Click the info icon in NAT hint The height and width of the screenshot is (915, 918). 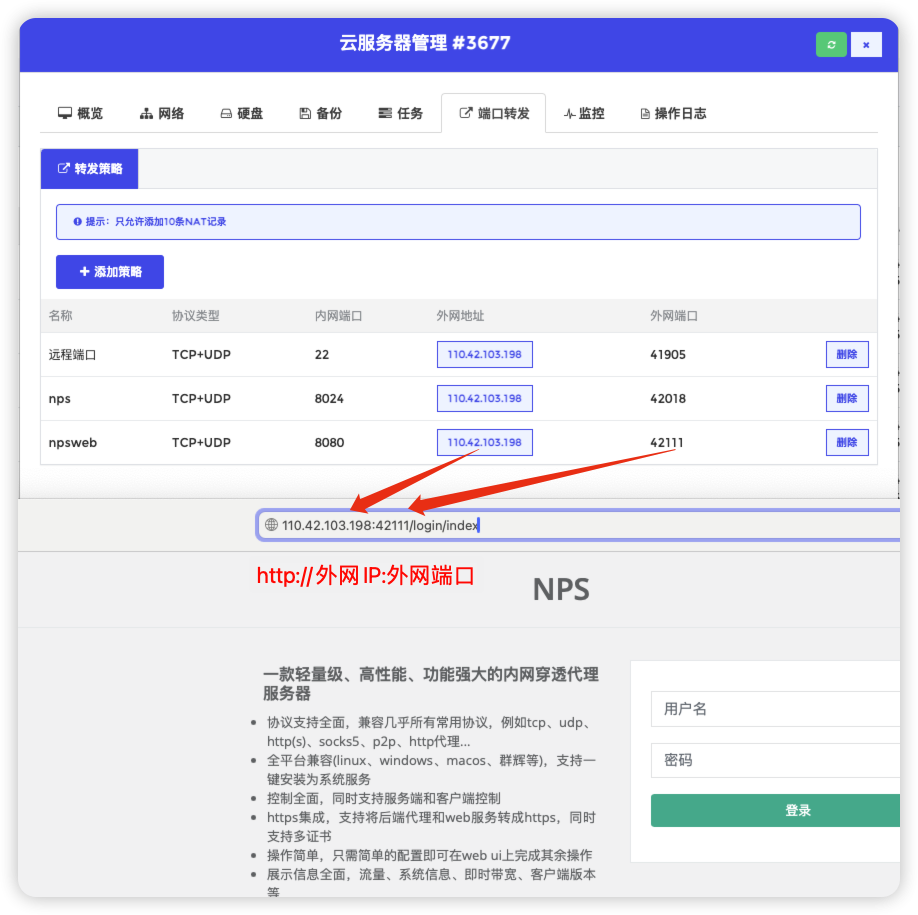77,221
